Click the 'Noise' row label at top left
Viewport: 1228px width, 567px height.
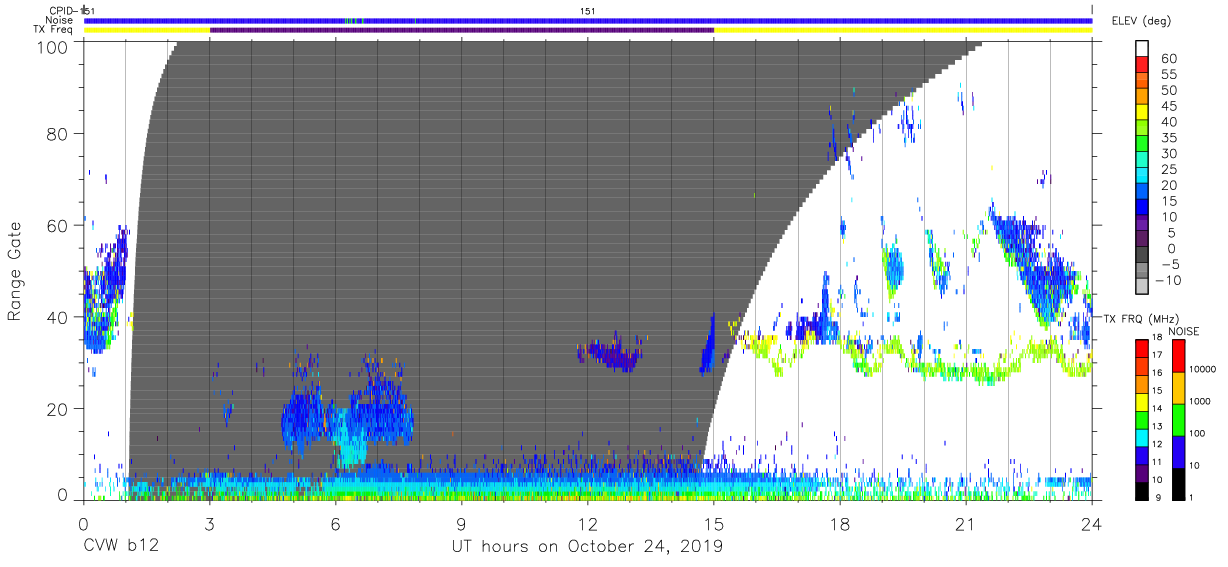coord(59,20)
